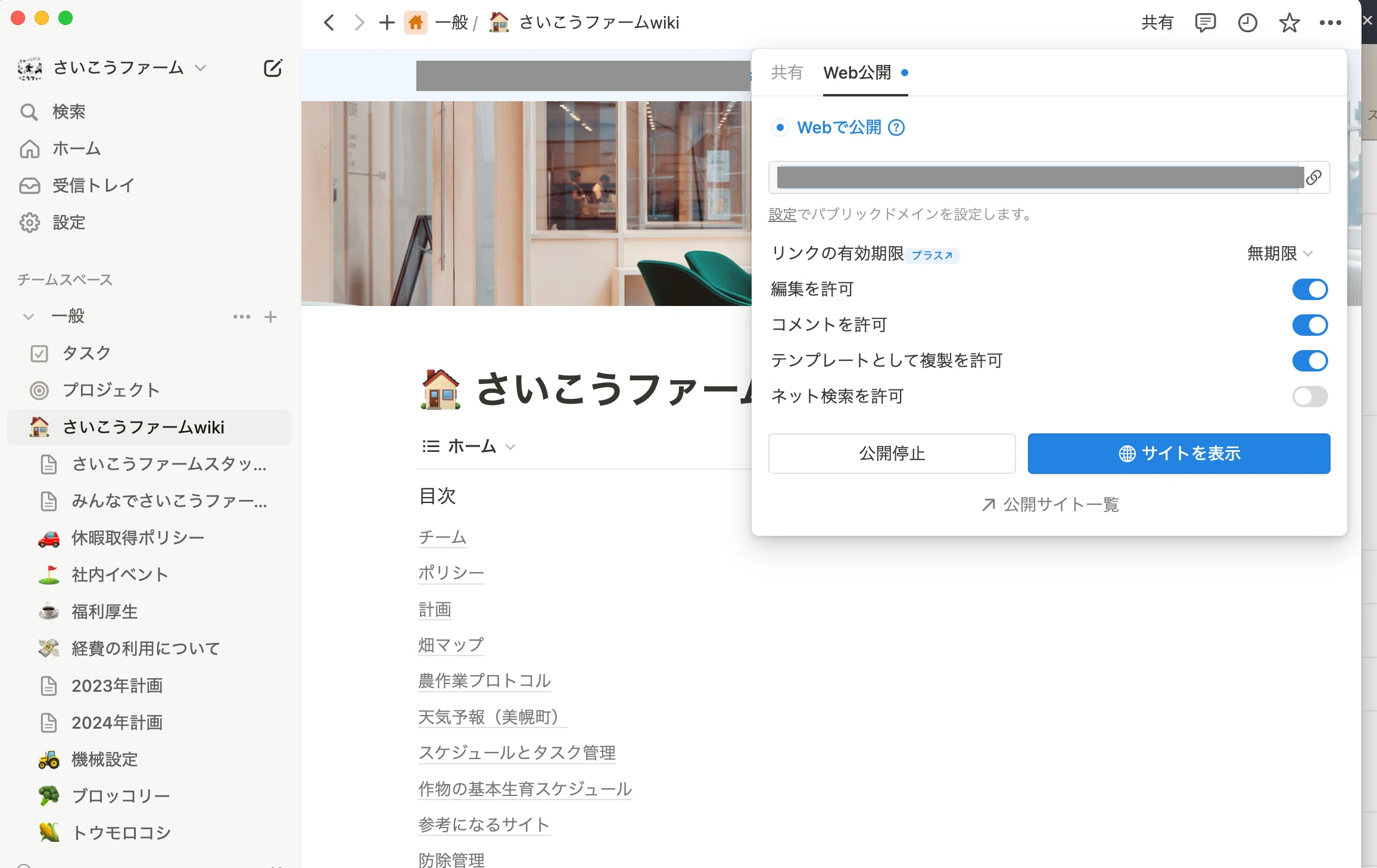The width and height of the screenshot is (1377, 868).
Task: Click 一般 in the breadcrumb
Action: coord(451,23)
